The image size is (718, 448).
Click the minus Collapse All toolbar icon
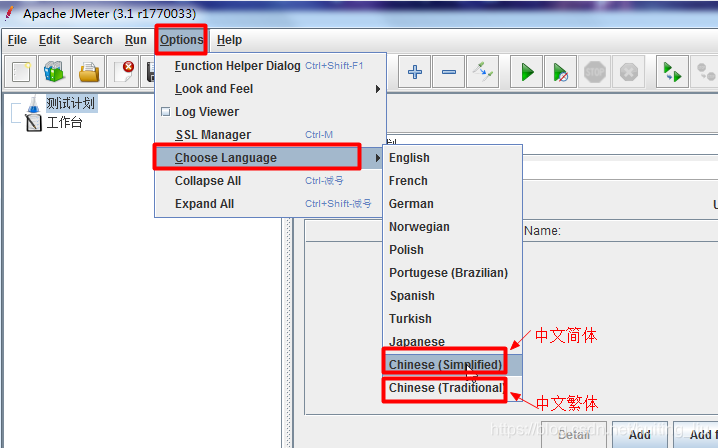click(x=449, y=72)
